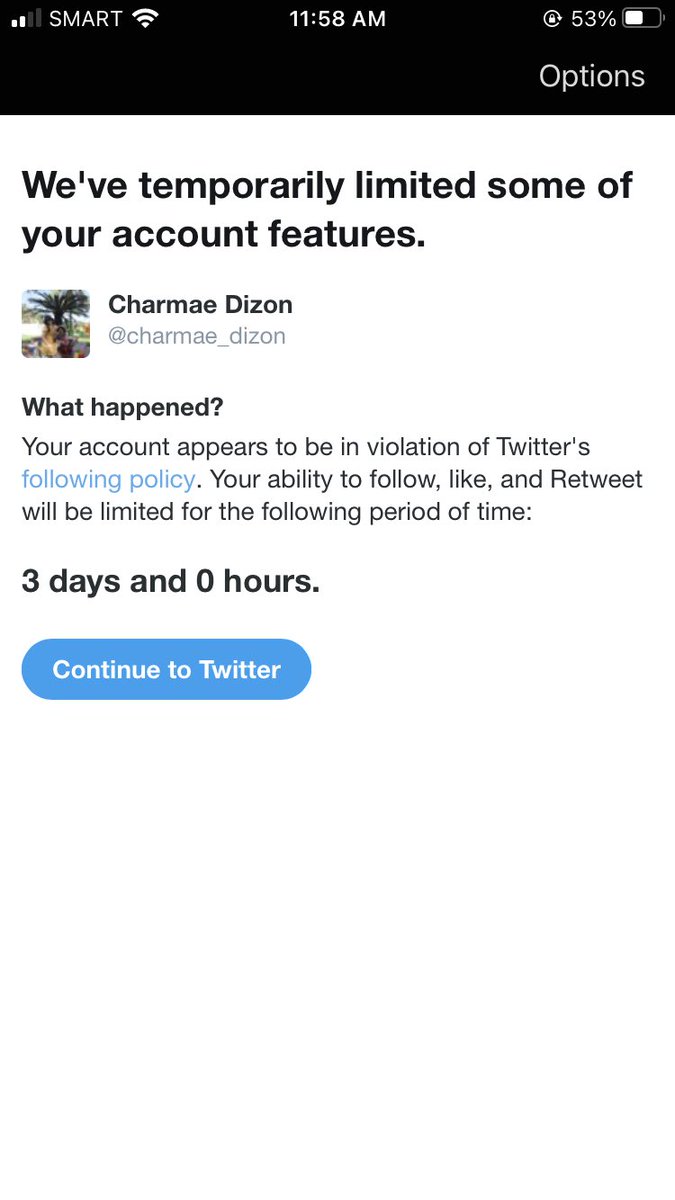Tap the 53% battery percentage
Image resolution: width=675 pixels, height=1200 pixels.
[593, 19]
